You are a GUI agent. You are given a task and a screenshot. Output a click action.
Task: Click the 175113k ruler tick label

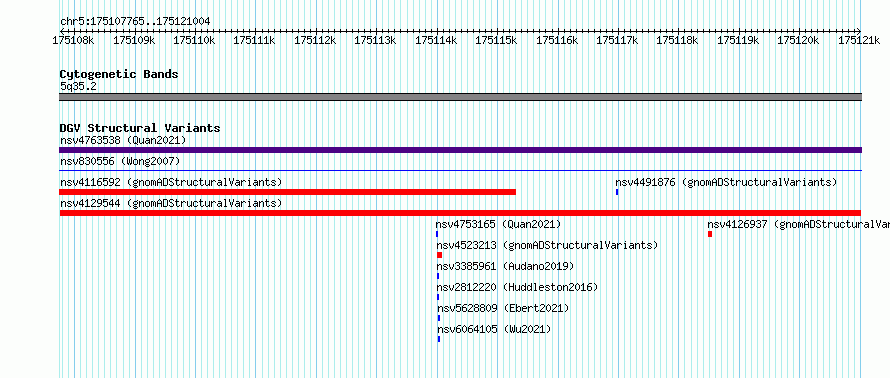point(375,40)
